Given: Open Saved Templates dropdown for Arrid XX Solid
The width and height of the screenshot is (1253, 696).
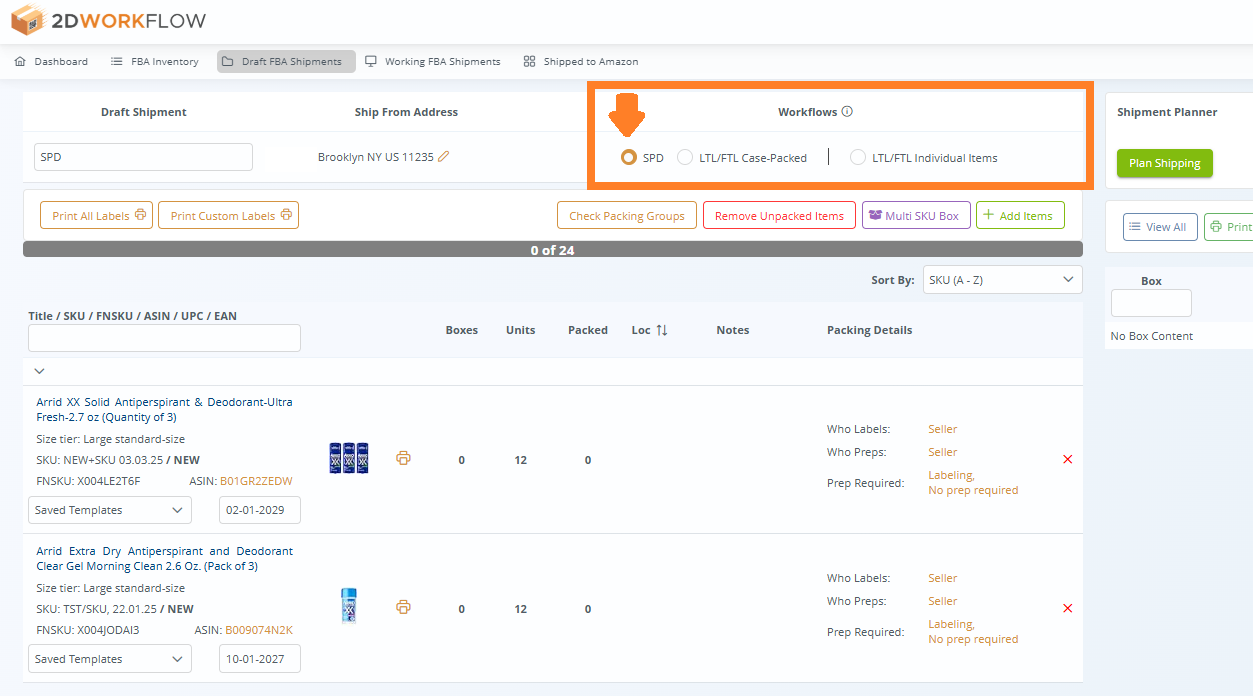Looking at the screenshot, I should [109, 510].
